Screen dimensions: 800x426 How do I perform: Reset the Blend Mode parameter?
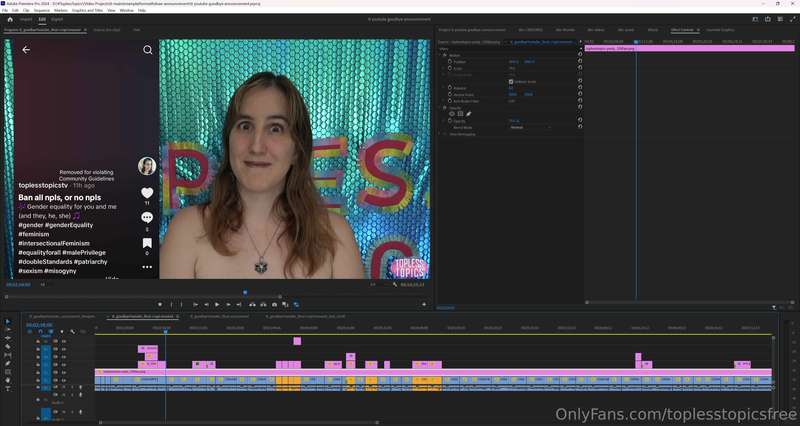point(580,127)
